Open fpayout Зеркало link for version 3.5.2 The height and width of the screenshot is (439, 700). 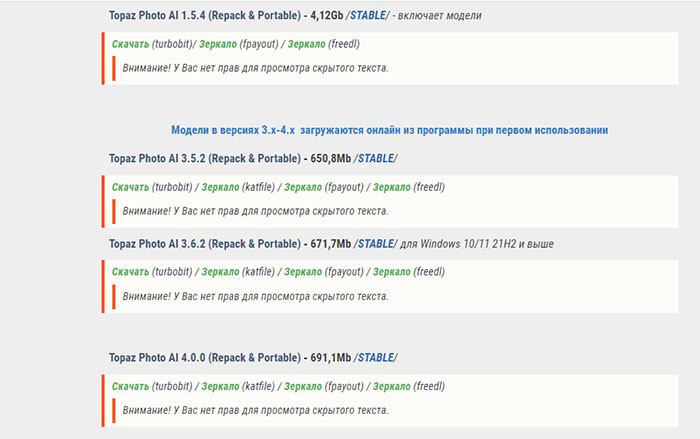click(303, 187)
